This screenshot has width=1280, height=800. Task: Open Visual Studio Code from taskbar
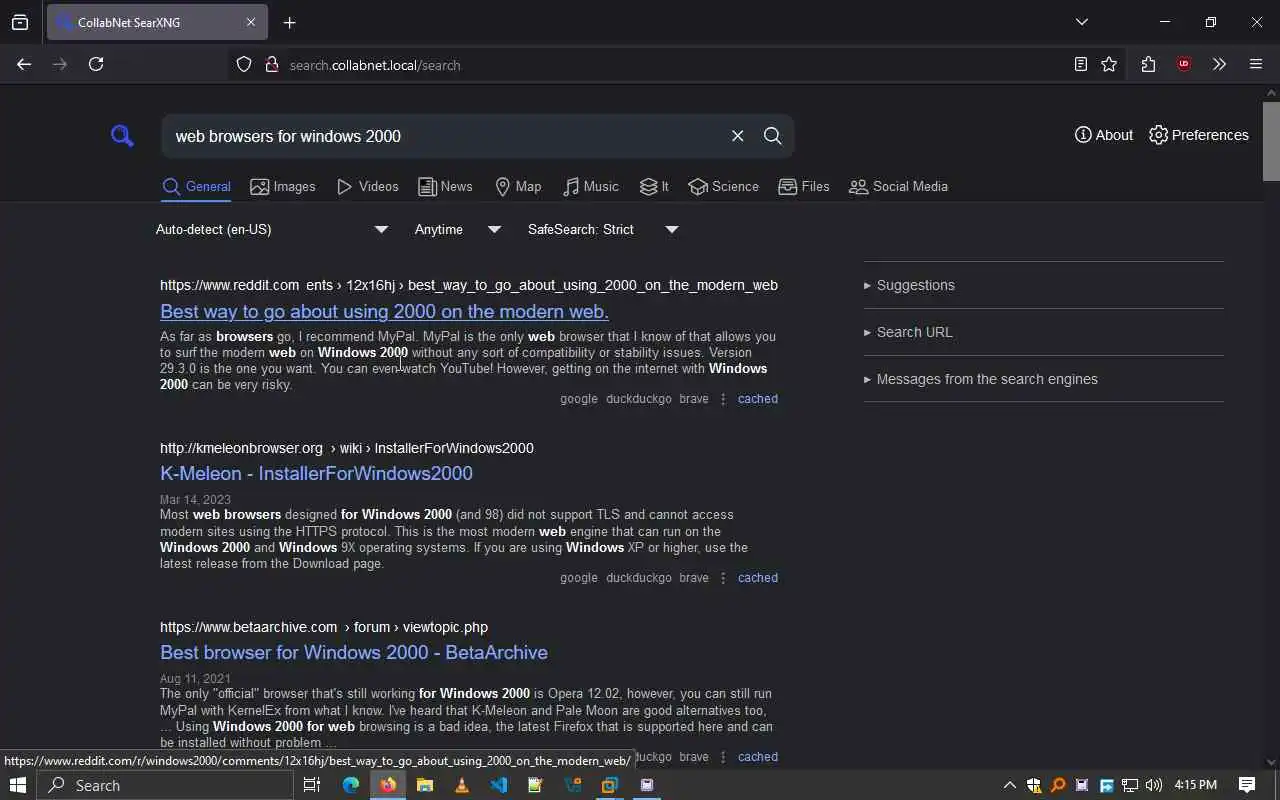(x=498, y=785)
